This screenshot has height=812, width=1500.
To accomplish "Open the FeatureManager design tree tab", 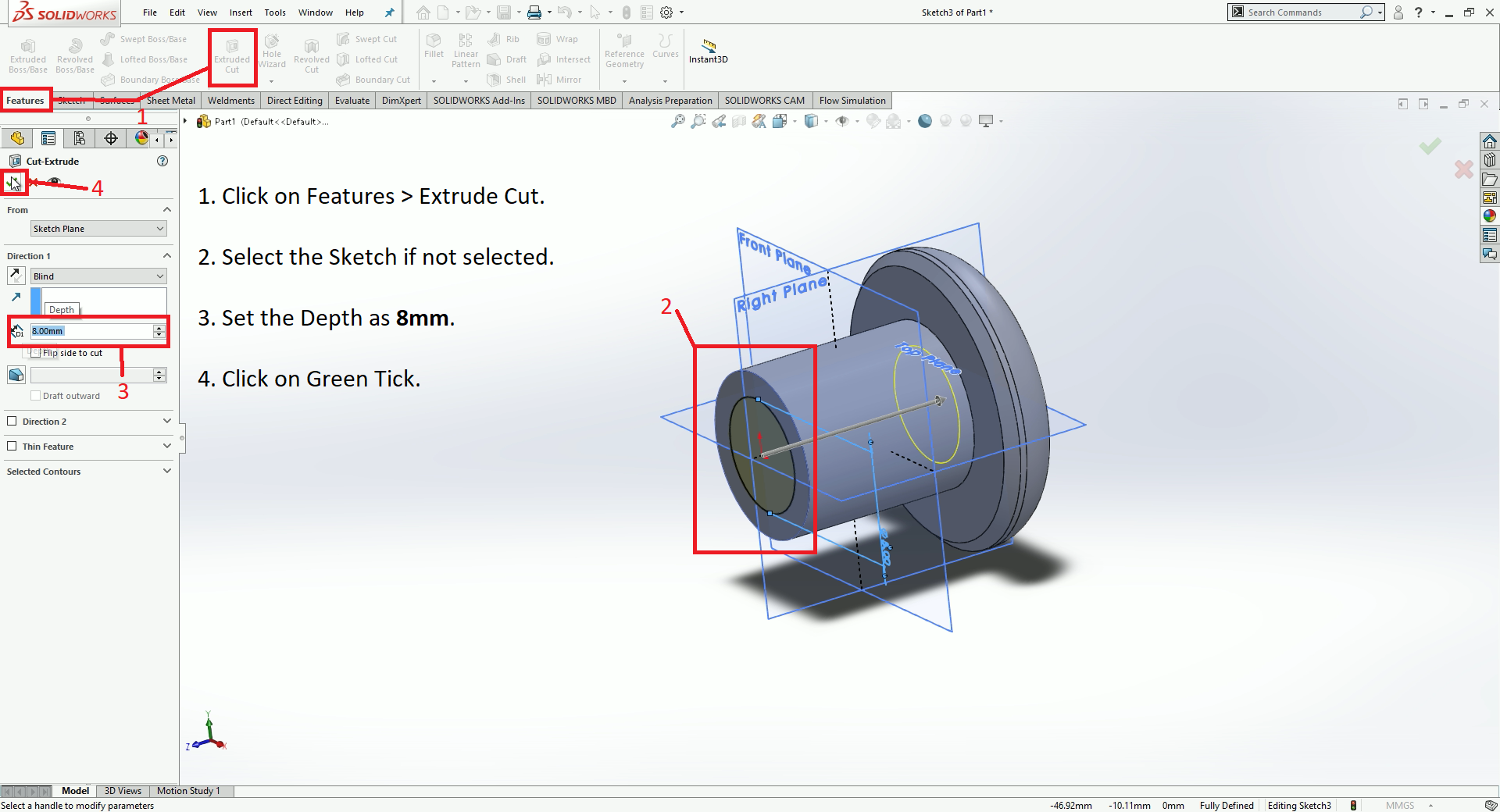I will [17, 138].
